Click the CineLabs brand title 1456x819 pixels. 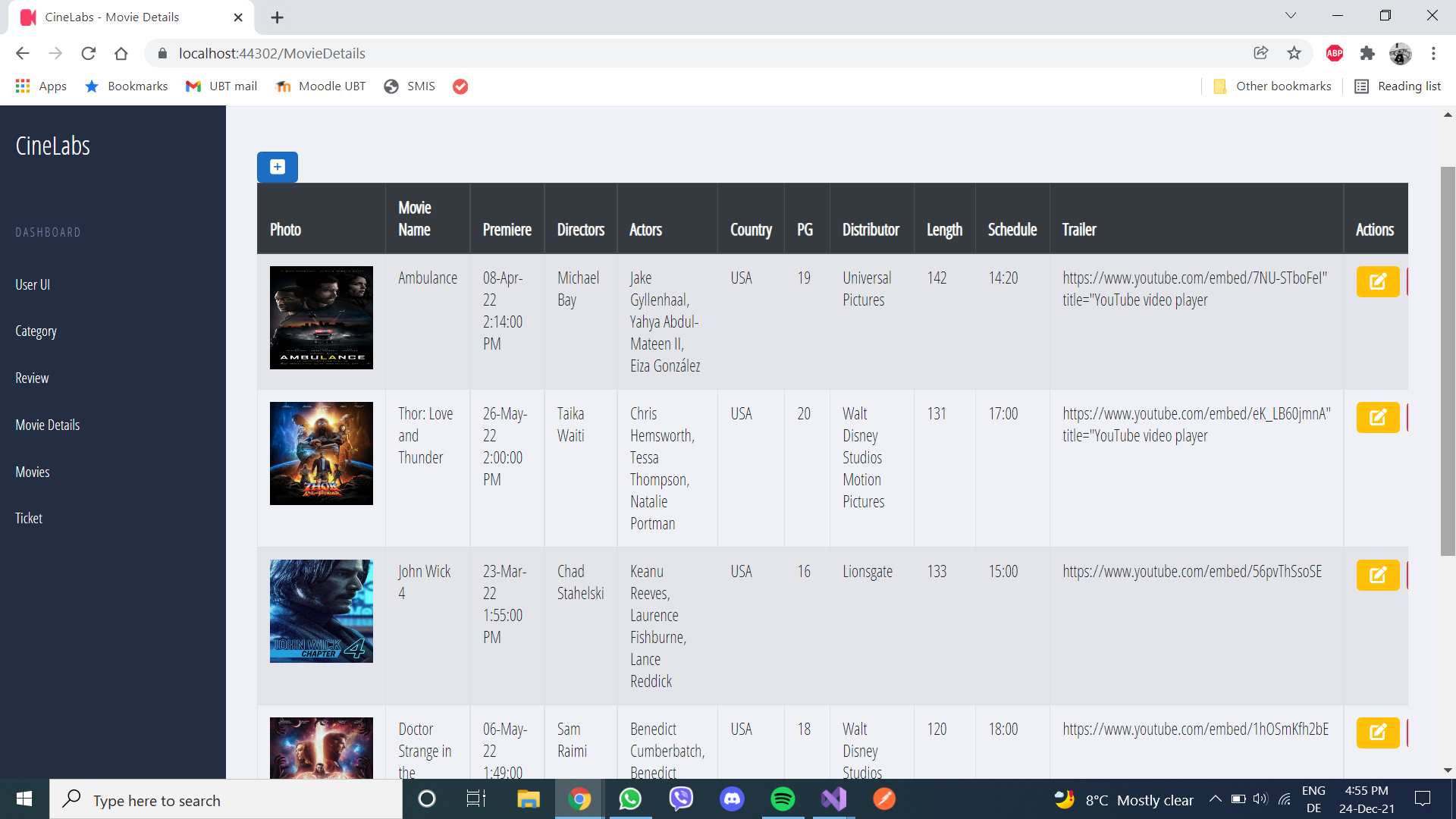point(52,146)
